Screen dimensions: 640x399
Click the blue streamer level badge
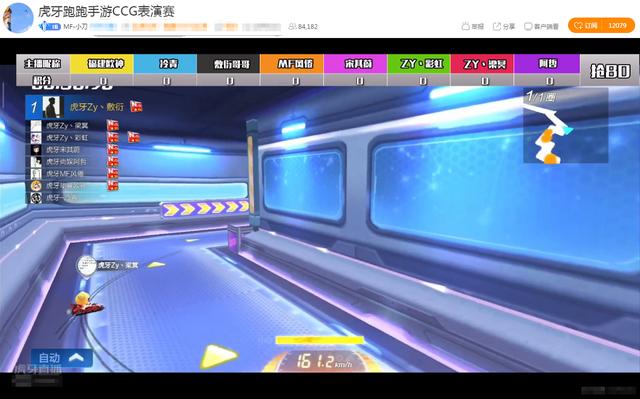click(x=50, y=27)
